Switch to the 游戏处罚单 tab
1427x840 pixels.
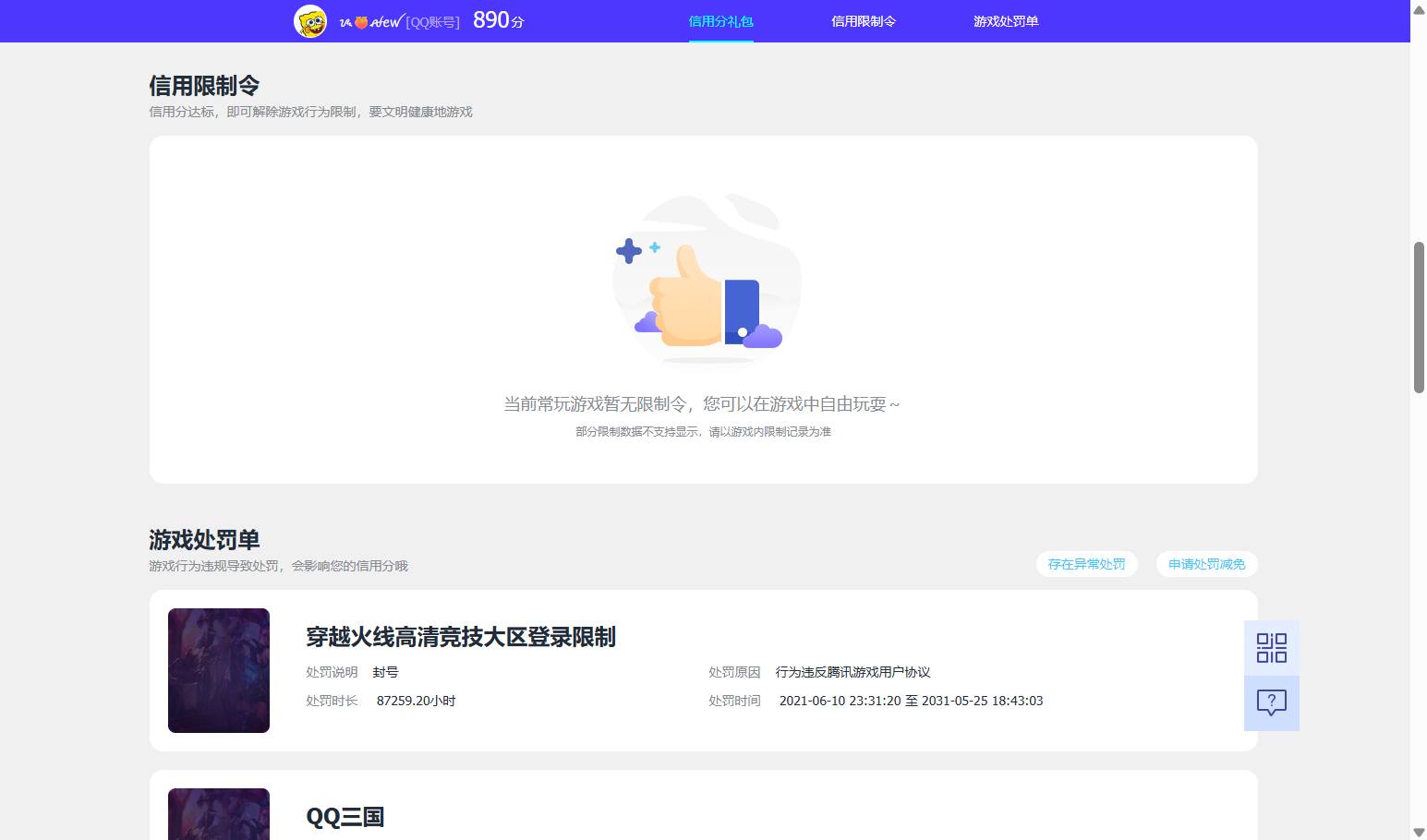click(x=1006, y=21)
